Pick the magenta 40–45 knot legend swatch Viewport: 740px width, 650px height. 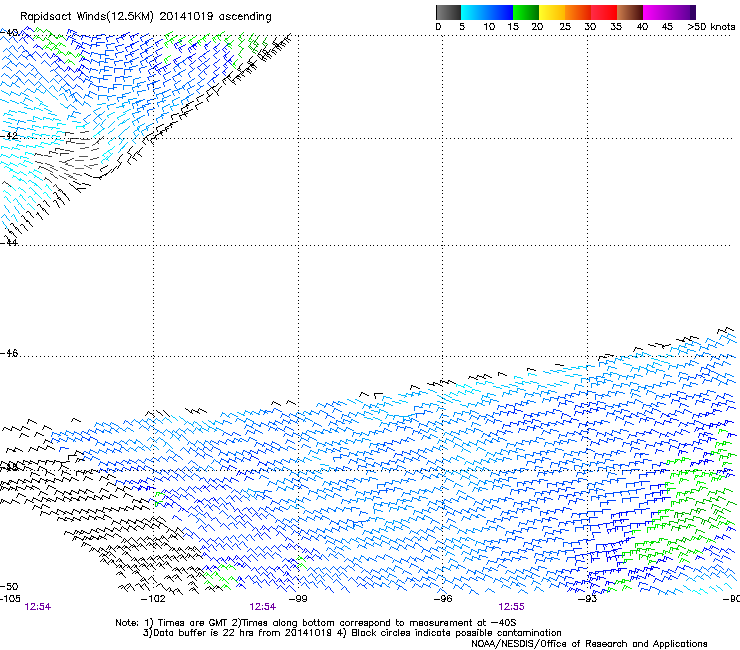[656, 12]
